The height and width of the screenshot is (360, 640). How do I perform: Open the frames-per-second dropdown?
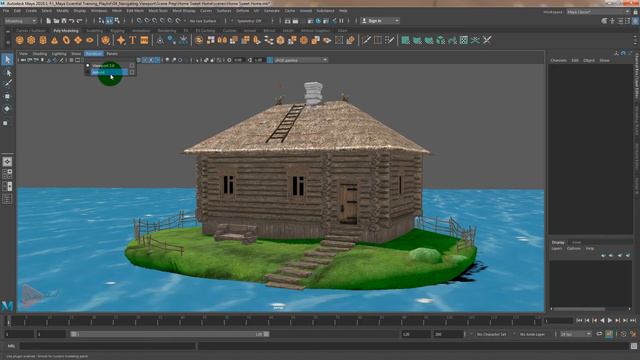click(x=576, y=334)
